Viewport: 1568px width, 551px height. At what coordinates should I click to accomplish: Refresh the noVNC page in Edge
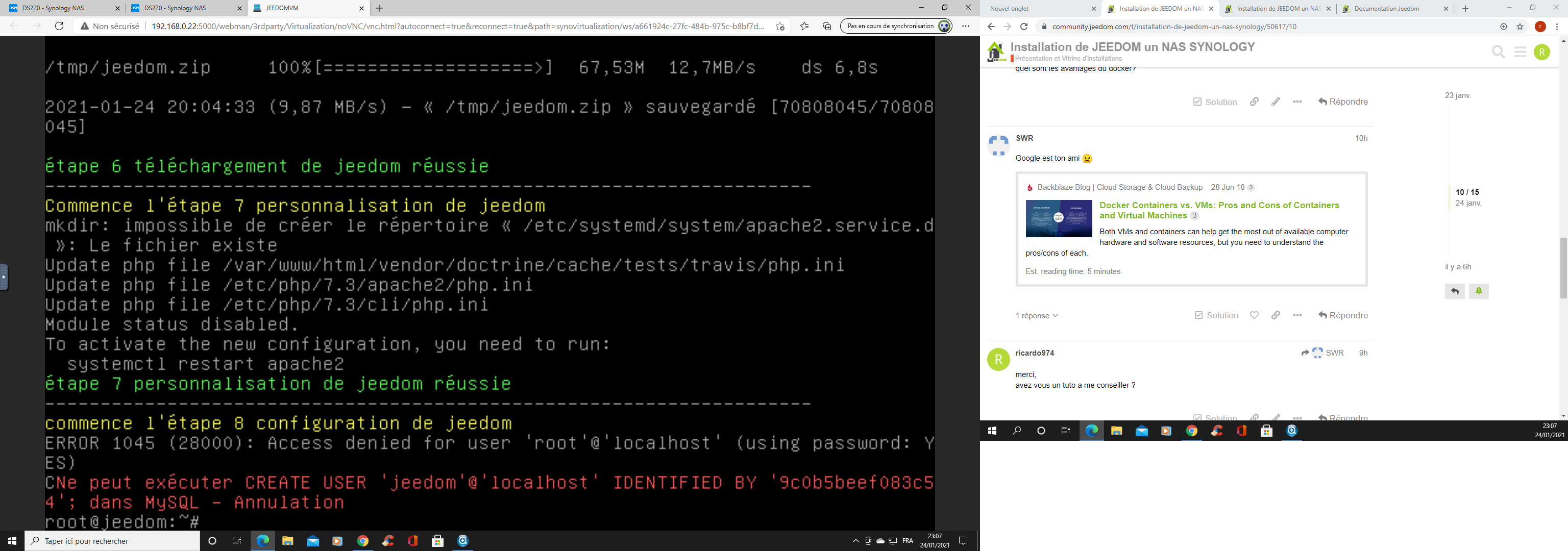(59, 26)
